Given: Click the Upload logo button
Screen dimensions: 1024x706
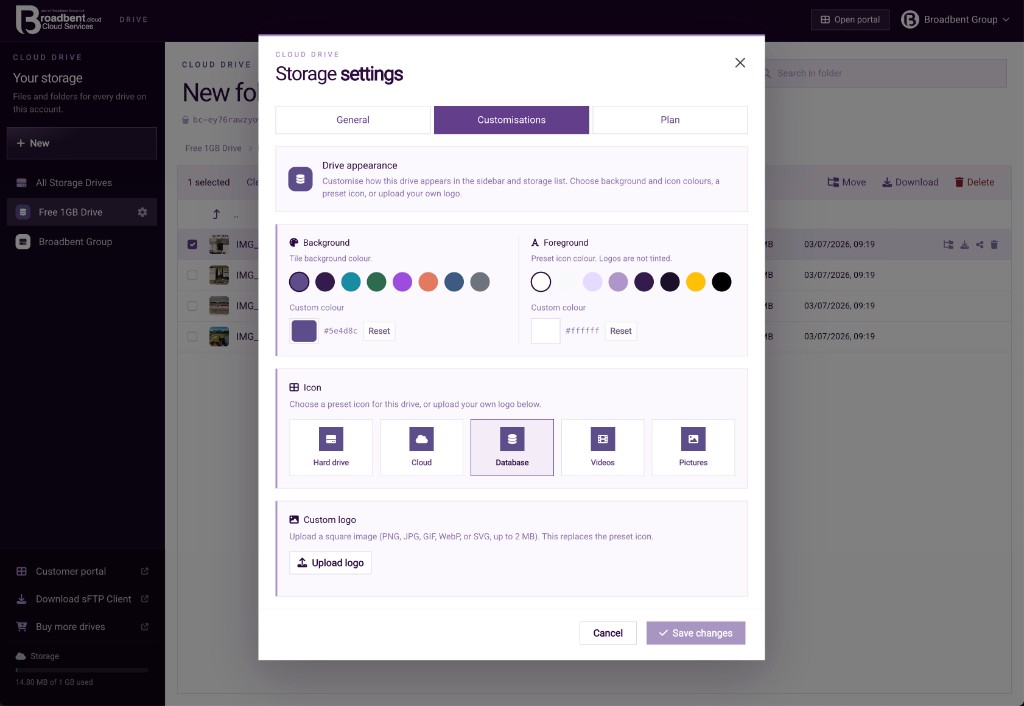Looking at the screenshot, I should click(330, 563).
